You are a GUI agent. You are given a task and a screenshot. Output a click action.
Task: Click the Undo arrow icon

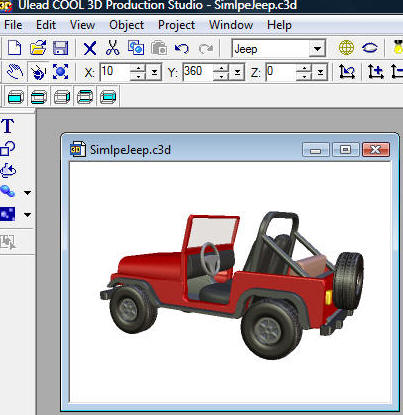pos(182,49)
